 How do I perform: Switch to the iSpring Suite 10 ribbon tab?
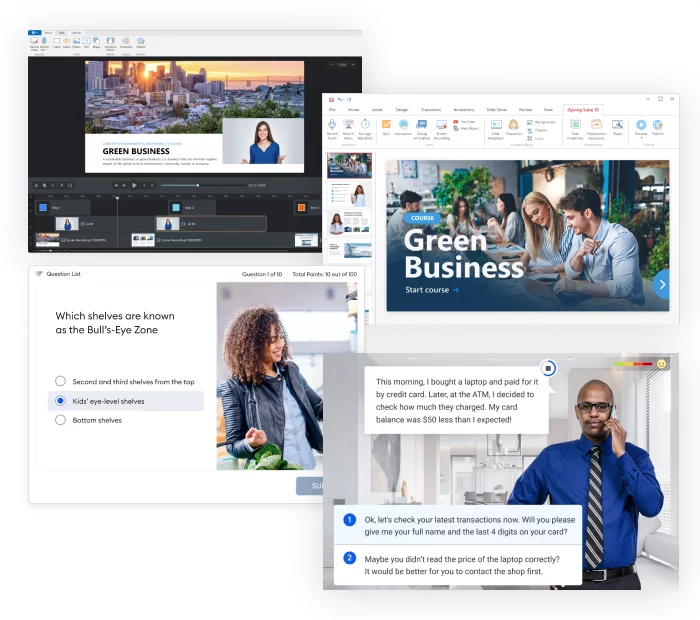(x=583, y=110)
